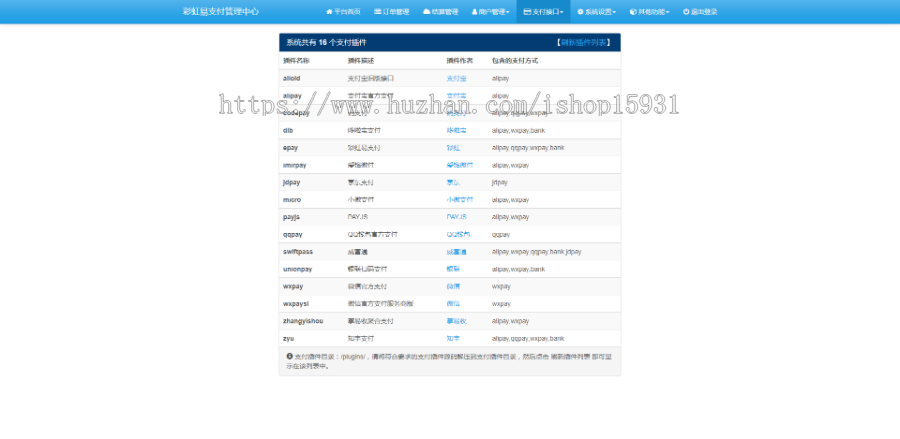The width and height of the screenshot is (900, 439).
Task: Select the plugin name zhangyishou
Action: click(x=303, y=321)
